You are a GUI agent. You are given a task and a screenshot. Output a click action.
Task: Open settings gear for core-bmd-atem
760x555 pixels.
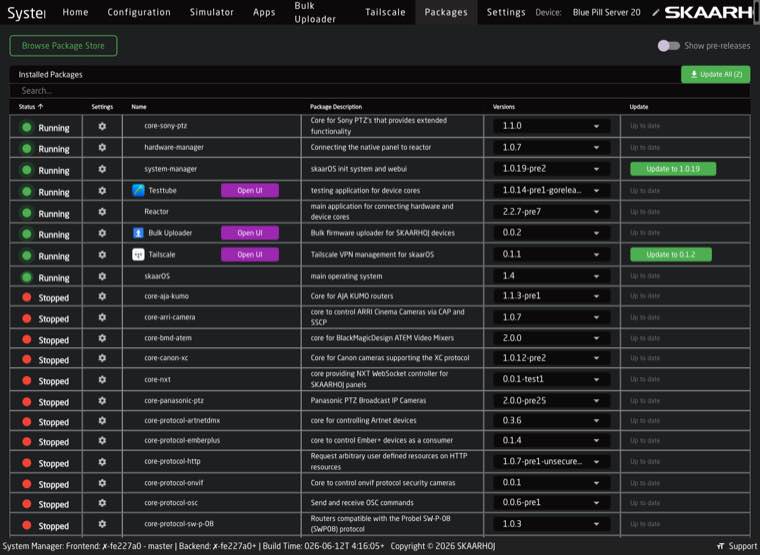tap(102, 338)
